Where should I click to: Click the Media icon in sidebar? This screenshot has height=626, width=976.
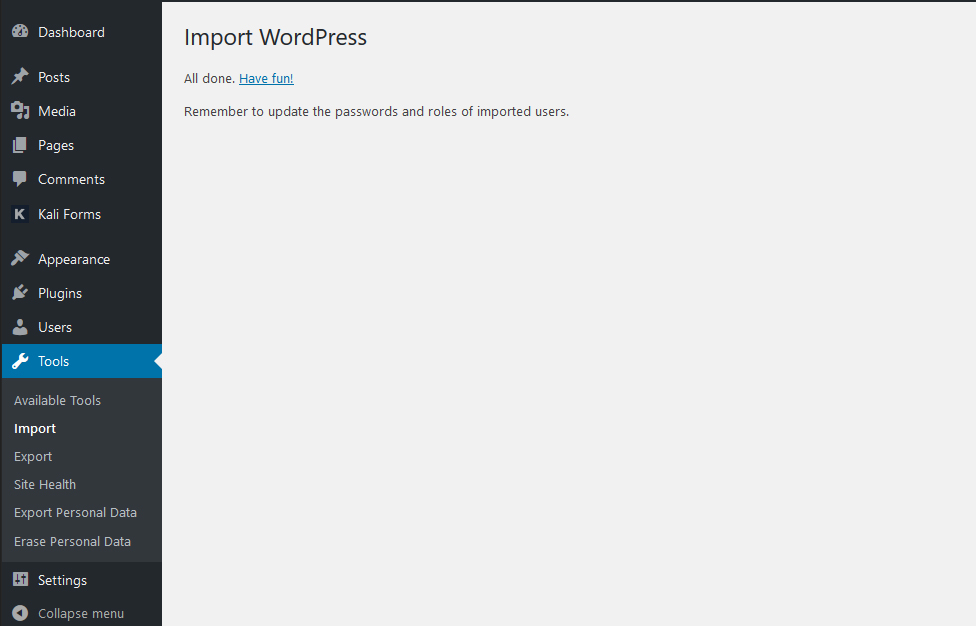click(x=20, y=110)
